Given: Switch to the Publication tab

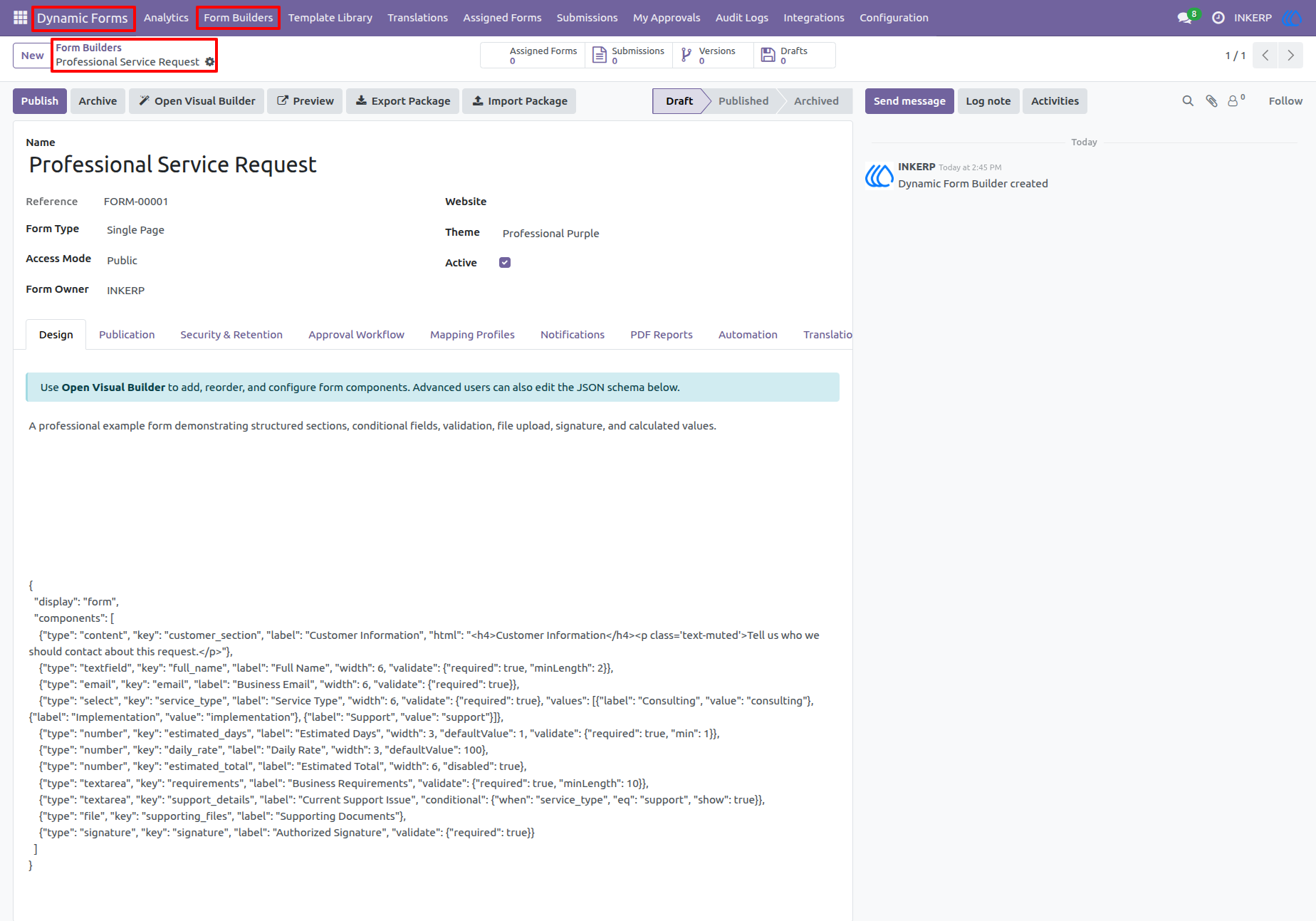Looking at the screenshot, I should tap(127, 335).
